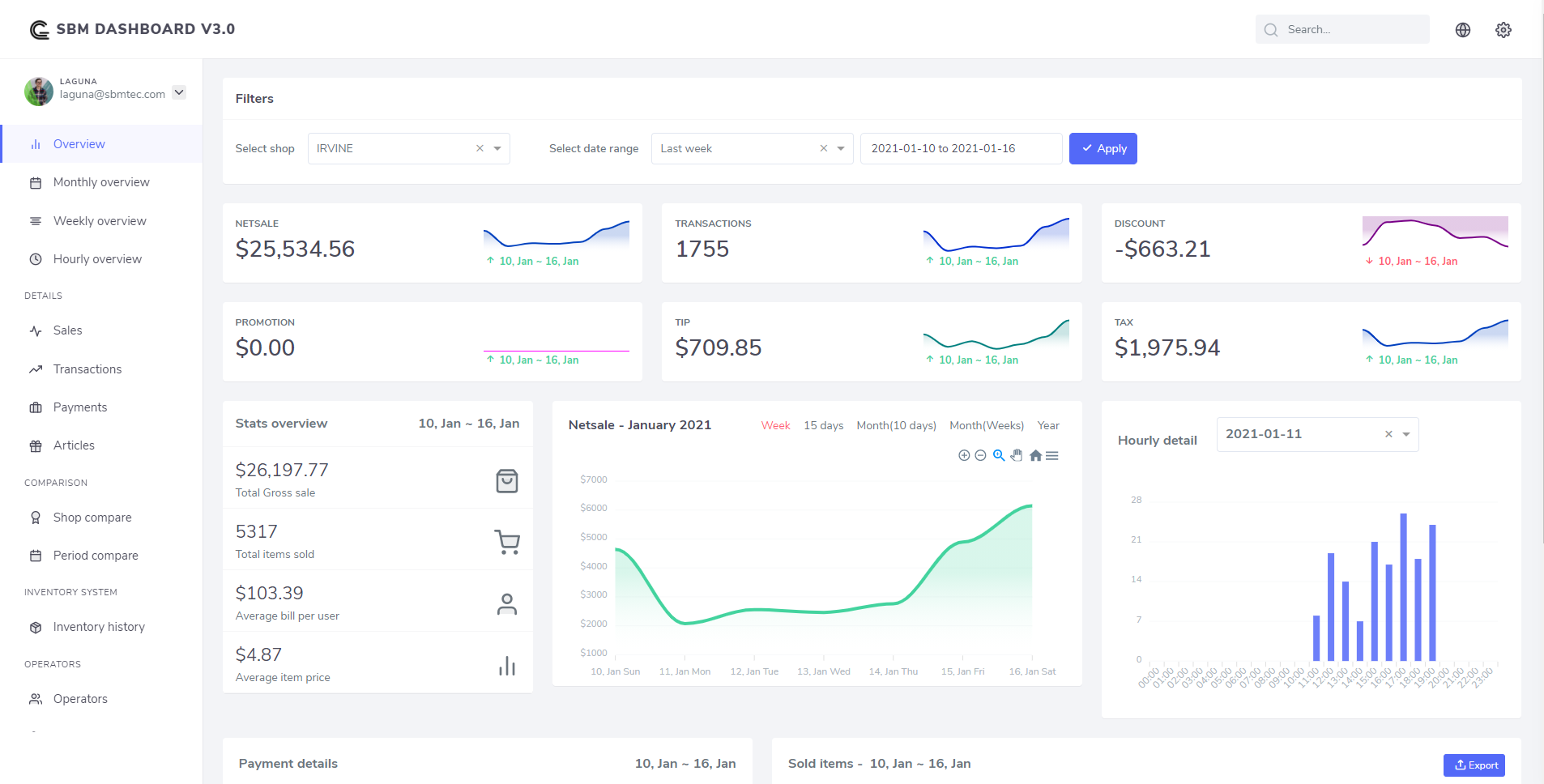Expand the Select shop dropdown

497,148
